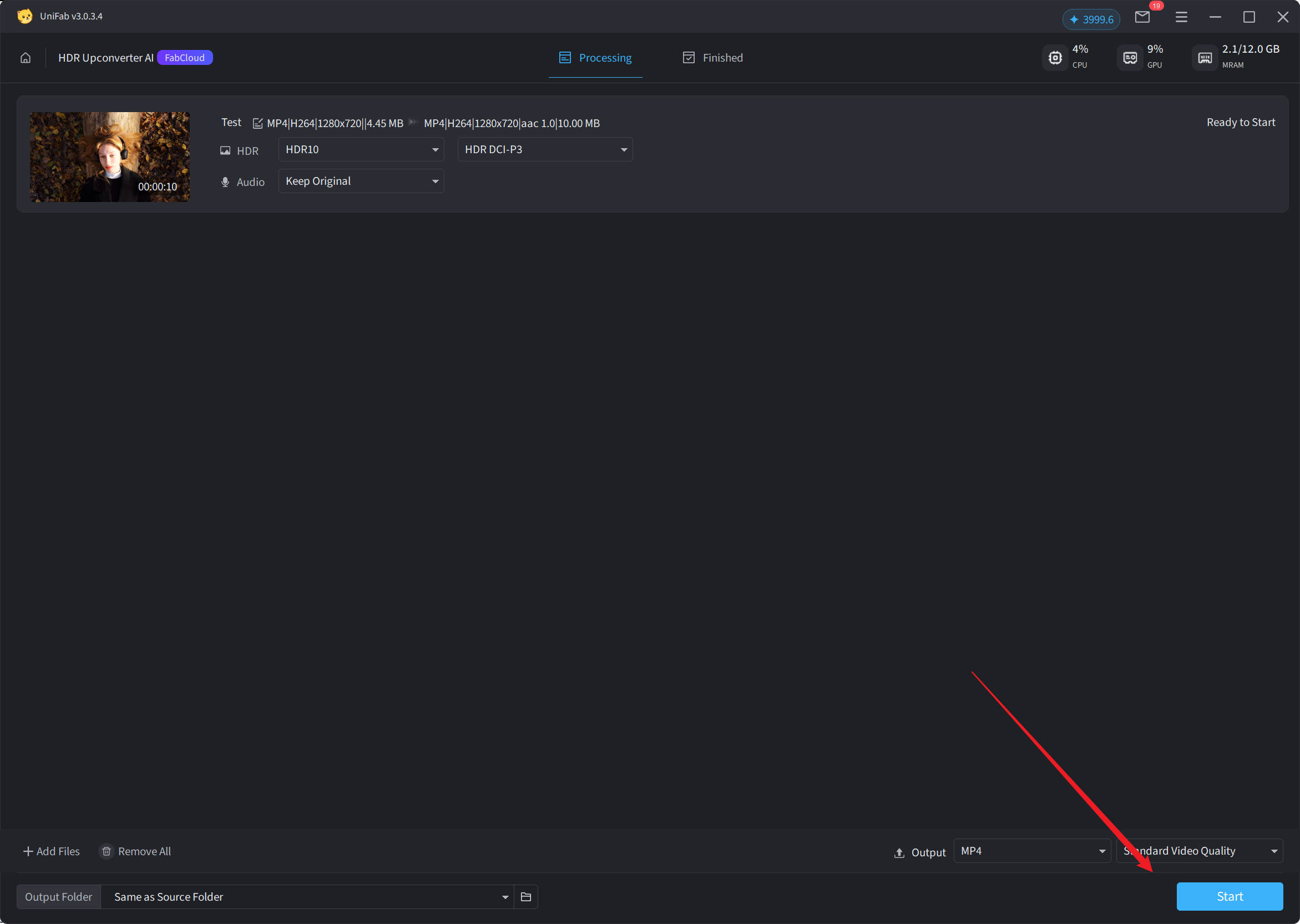Click the GPU usage icon

click(x=1130, y=58)
